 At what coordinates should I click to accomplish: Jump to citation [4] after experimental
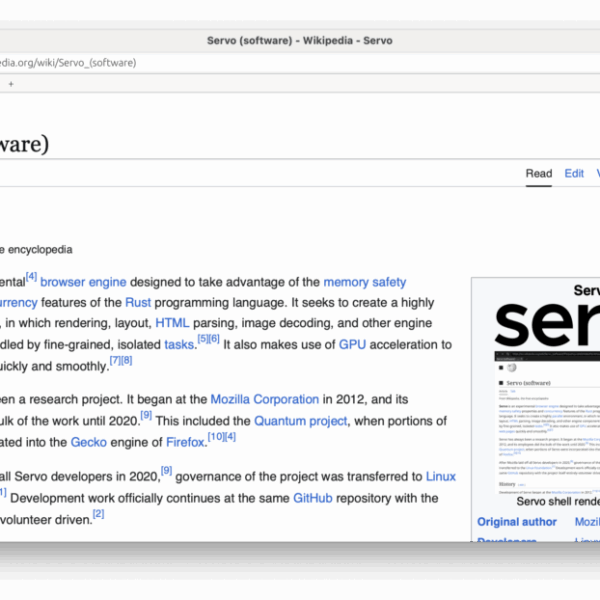[x=31, y=276]
